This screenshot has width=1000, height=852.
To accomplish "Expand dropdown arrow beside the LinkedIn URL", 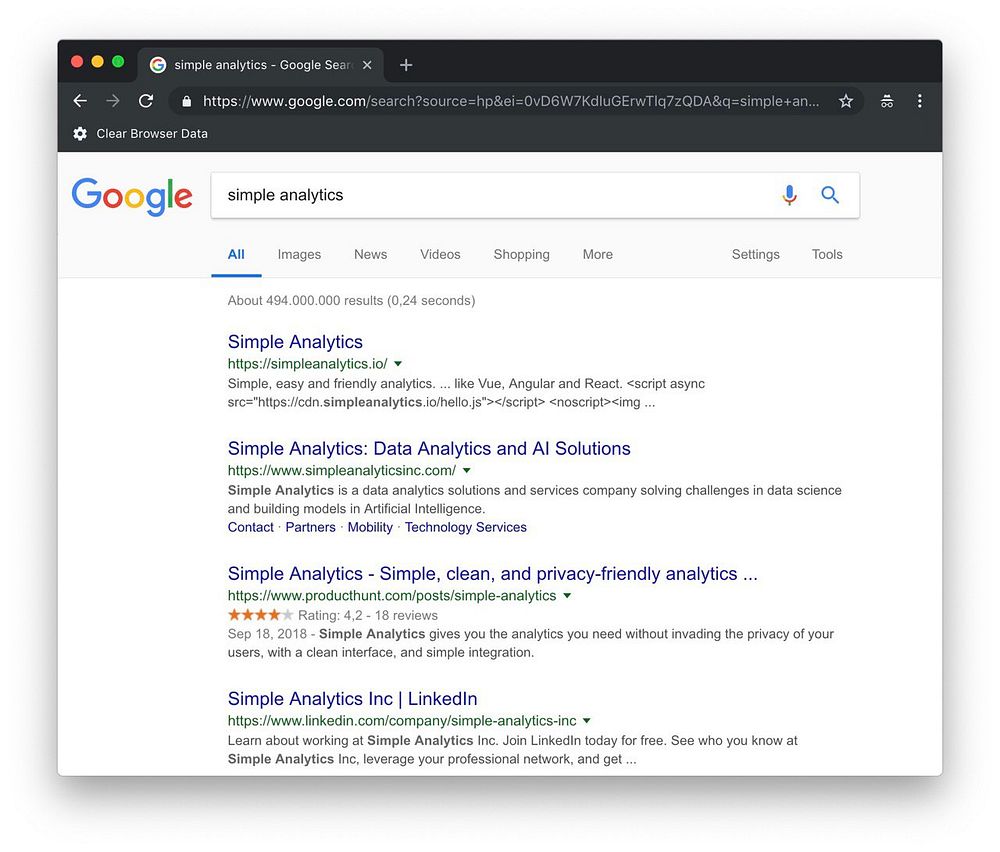I will coord(587,721).
